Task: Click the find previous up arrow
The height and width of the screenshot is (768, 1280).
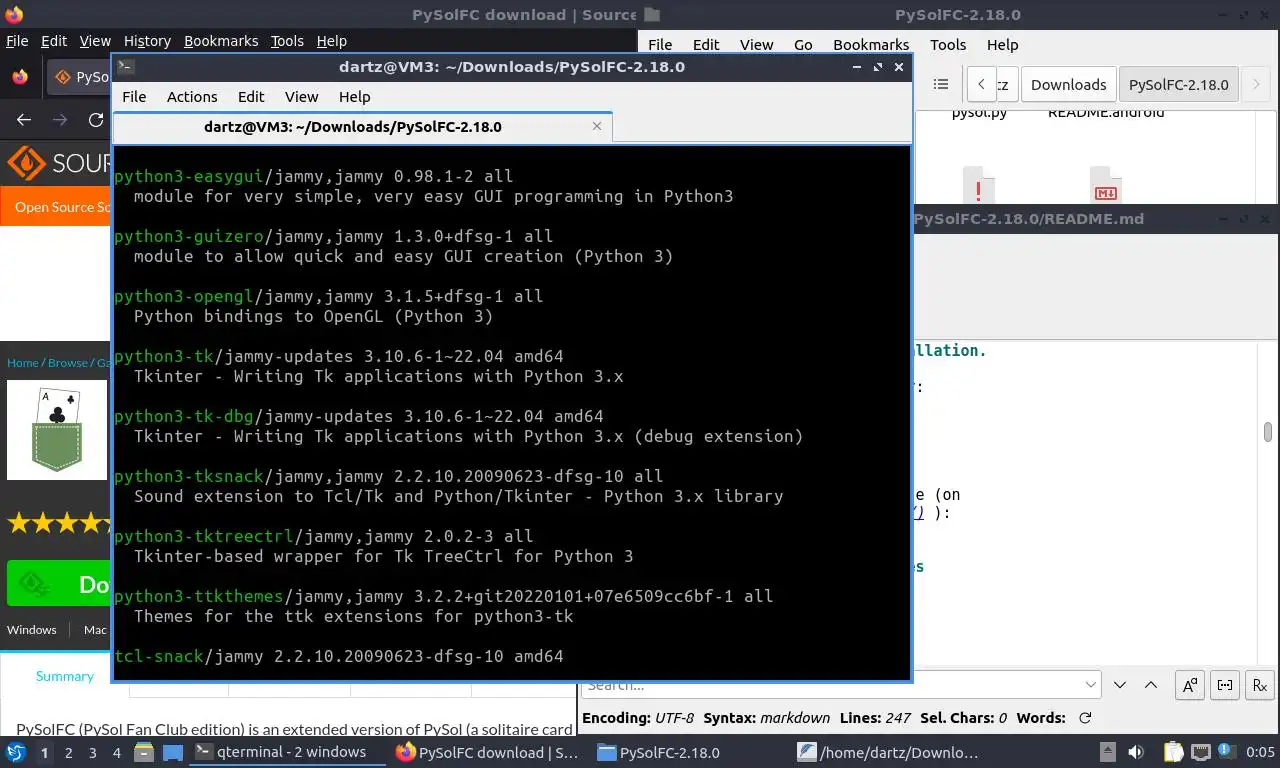Action: click(x=1151, y=685)
